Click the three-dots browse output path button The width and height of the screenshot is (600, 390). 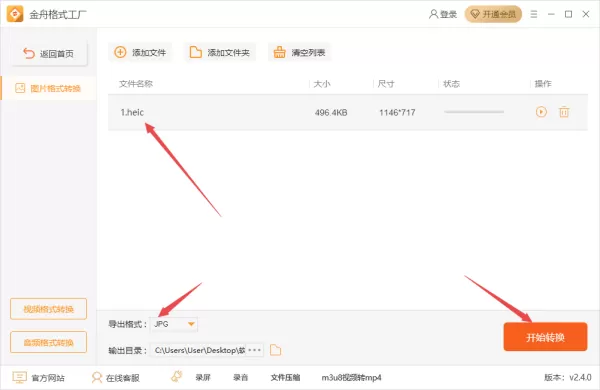tap(254, 350)
